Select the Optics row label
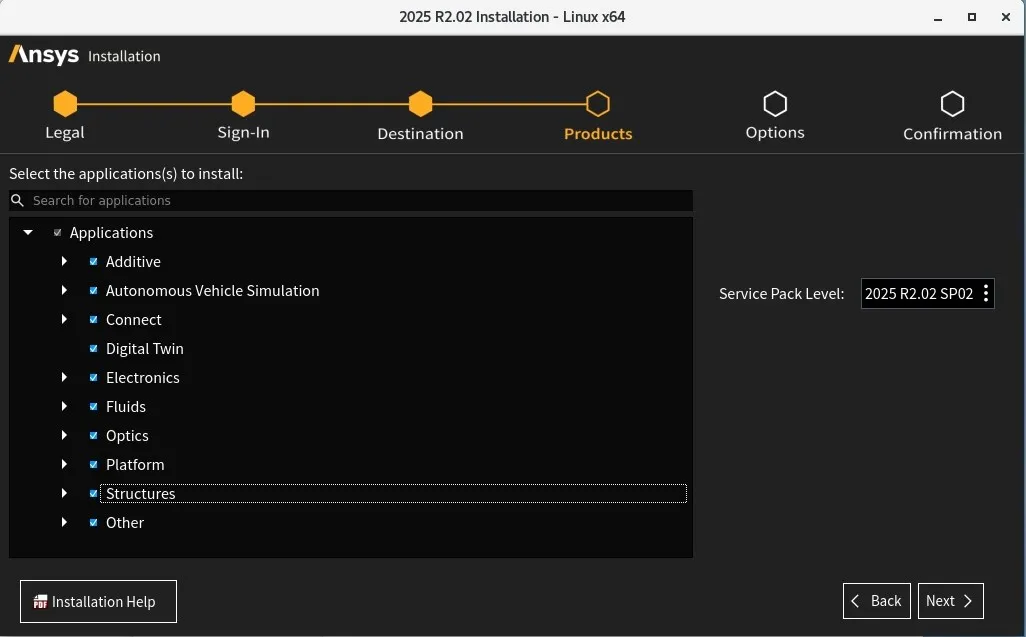The height and width of the screenshot is (637, 1026). tap(127, 436)
